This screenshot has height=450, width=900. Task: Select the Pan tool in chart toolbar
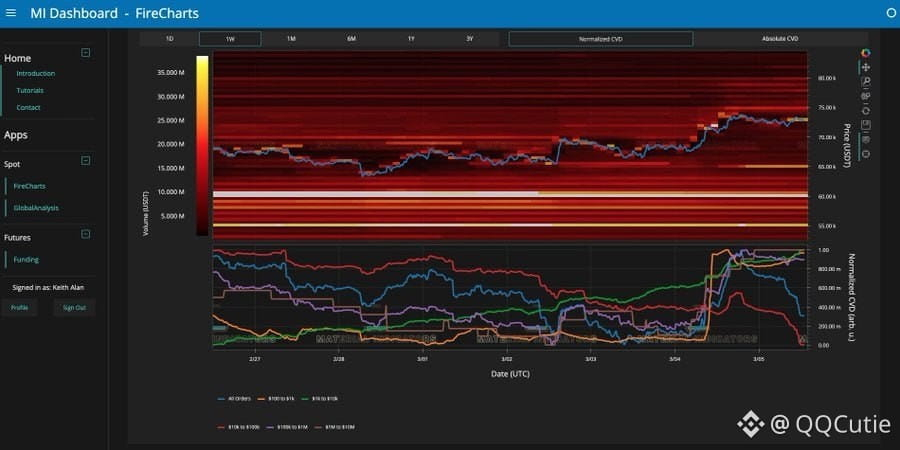click(x=866, y=67)
